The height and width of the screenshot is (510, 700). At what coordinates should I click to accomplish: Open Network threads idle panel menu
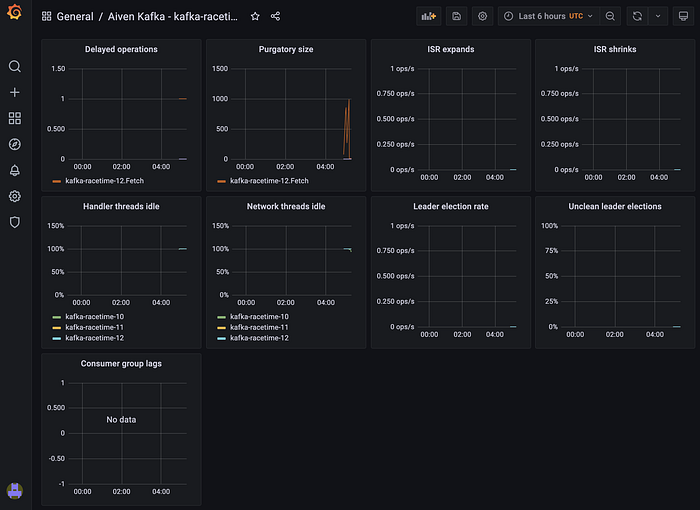point(286,206)
